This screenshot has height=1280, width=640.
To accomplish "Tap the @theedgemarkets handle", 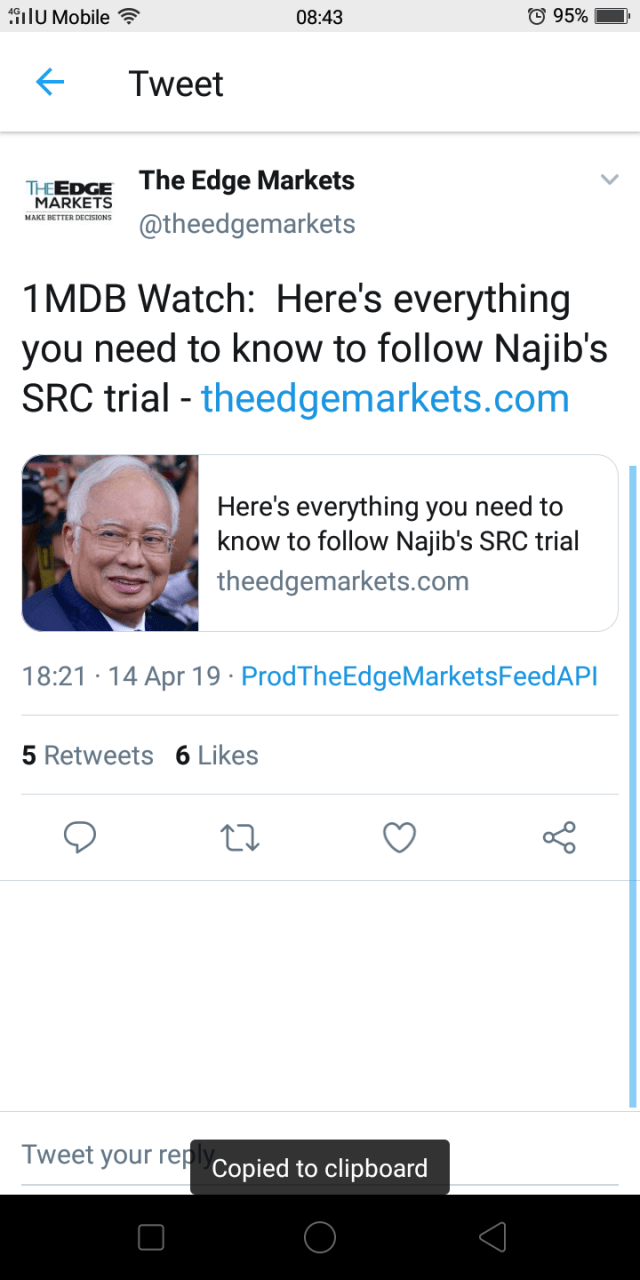I will 247,224.
